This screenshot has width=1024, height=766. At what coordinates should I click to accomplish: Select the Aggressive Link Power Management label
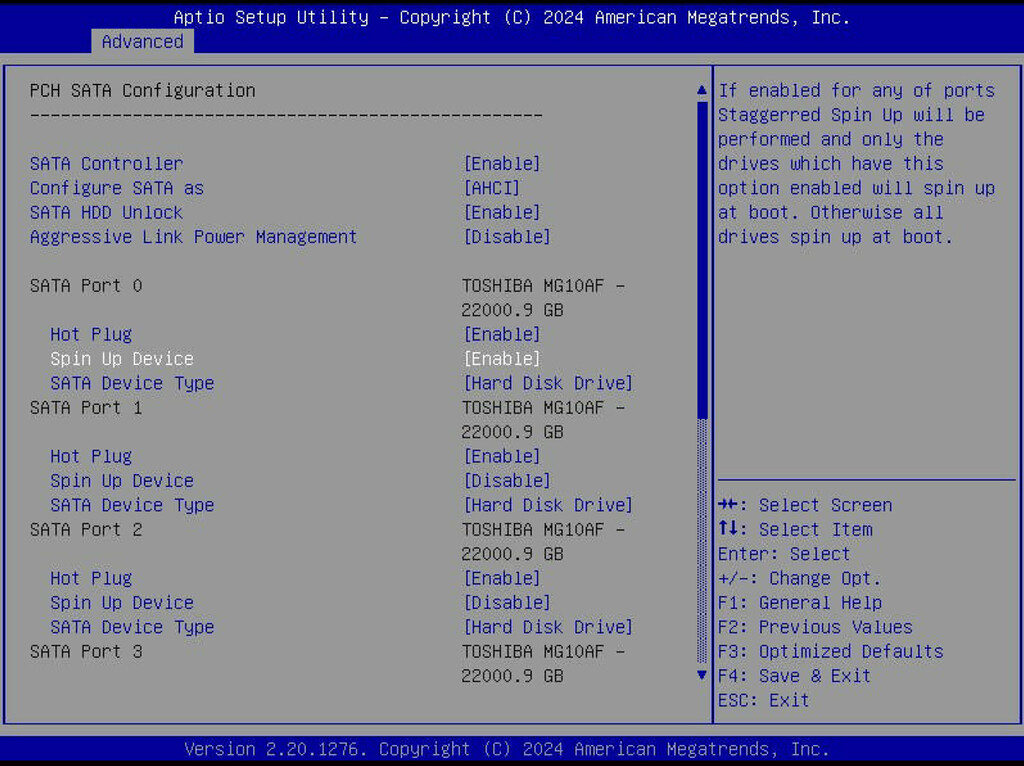click(x=193, y=237)
